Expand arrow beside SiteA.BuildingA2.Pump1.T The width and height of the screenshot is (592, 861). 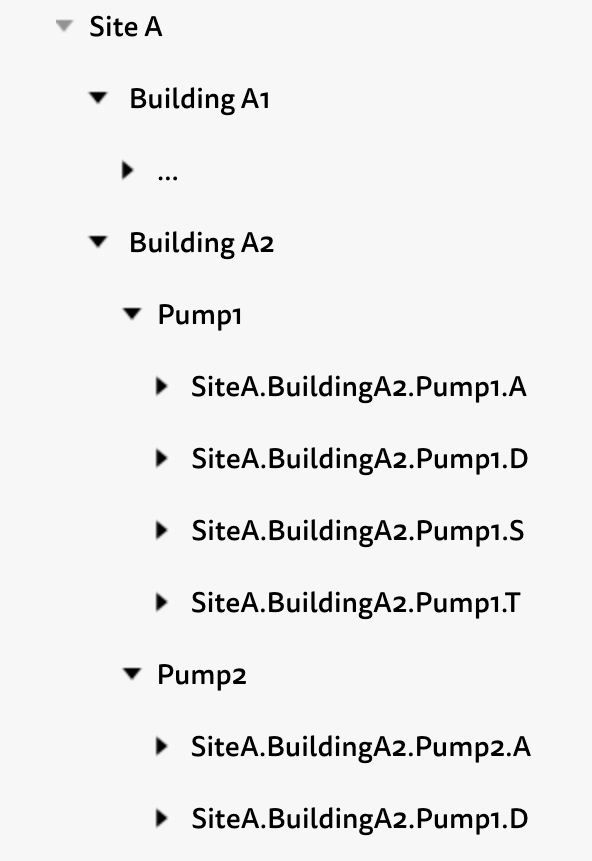coord(161,602)
